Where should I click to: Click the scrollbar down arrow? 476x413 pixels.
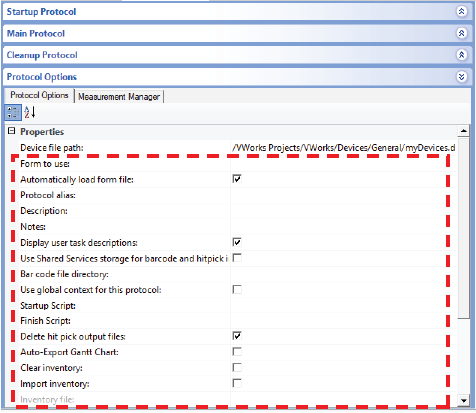pyautogui.click(x=463, y=400)
